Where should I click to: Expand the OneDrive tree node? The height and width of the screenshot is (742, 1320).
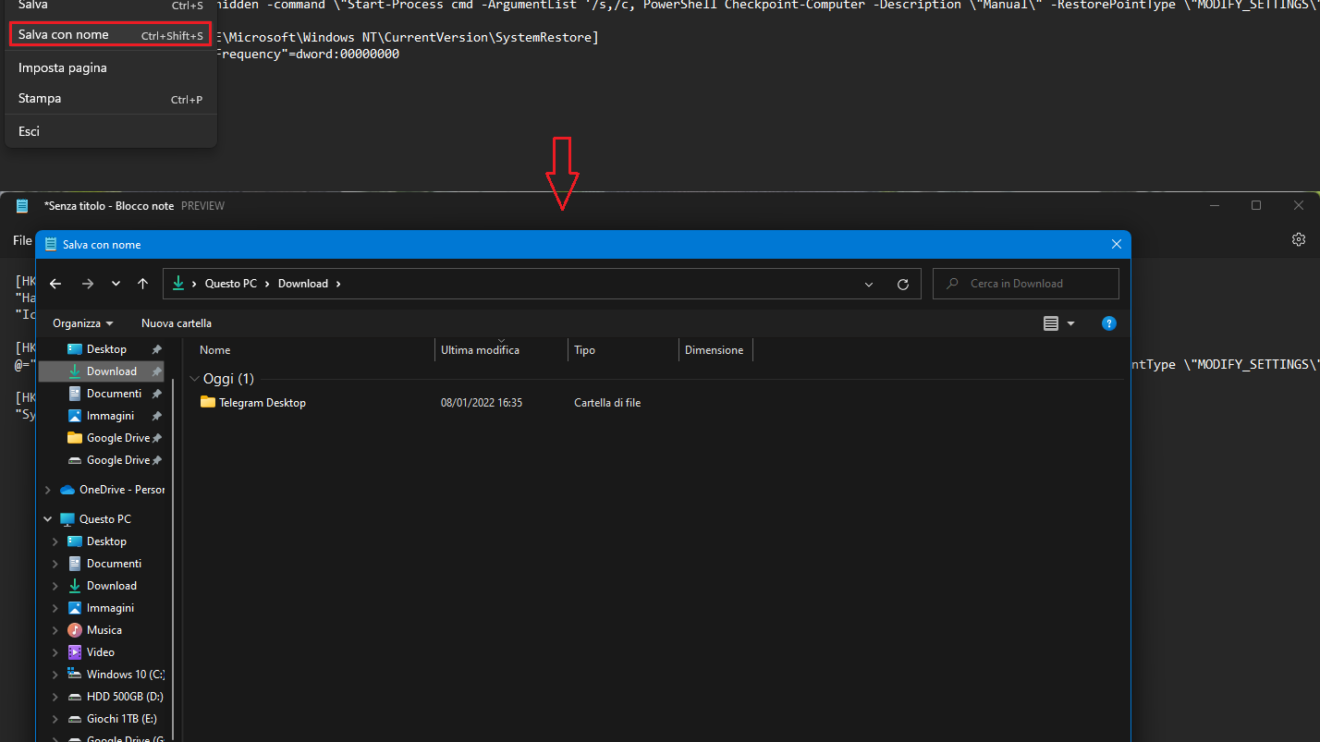(x=47, y=490)
